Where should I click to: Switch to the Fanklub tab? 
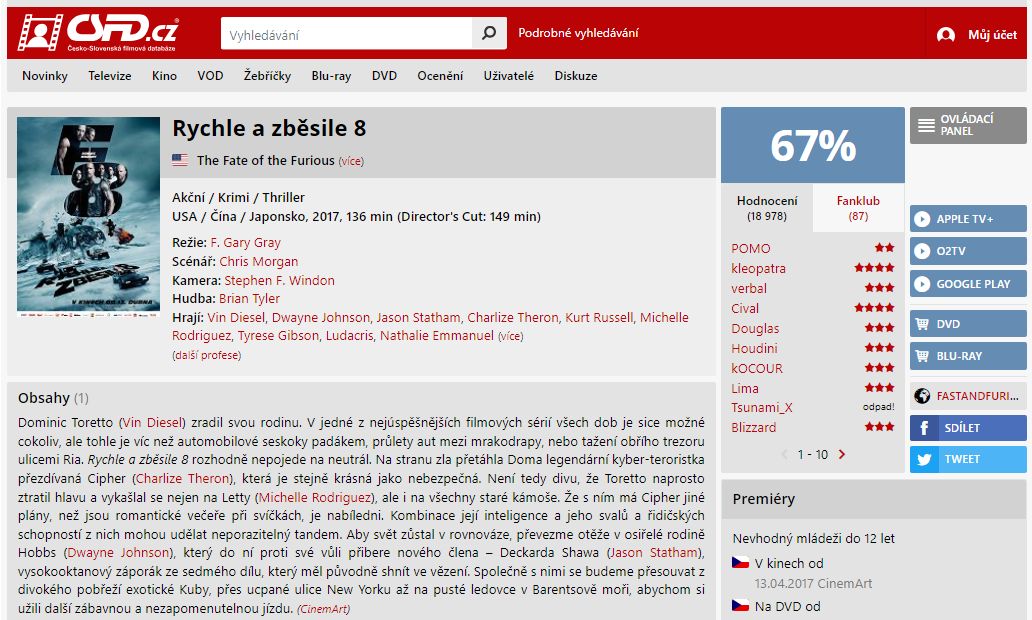pyautogui.click(x=858, y=208)
